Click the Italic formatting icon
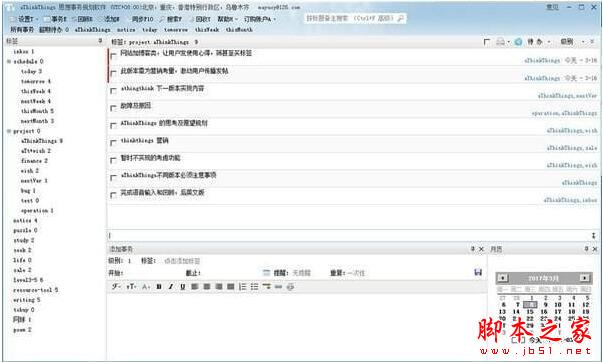The width and height of the screenshot is (603, 362). point(171,287)
